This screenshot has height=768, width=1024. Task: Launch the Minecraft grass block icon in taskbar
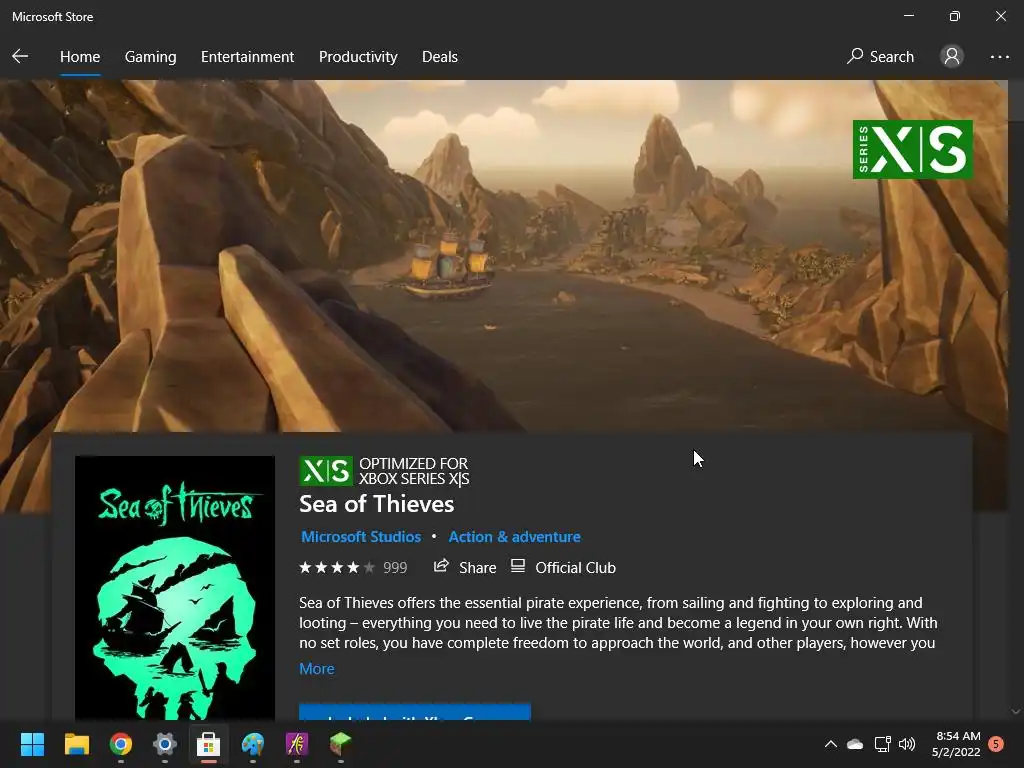click(x=340, y=743)
